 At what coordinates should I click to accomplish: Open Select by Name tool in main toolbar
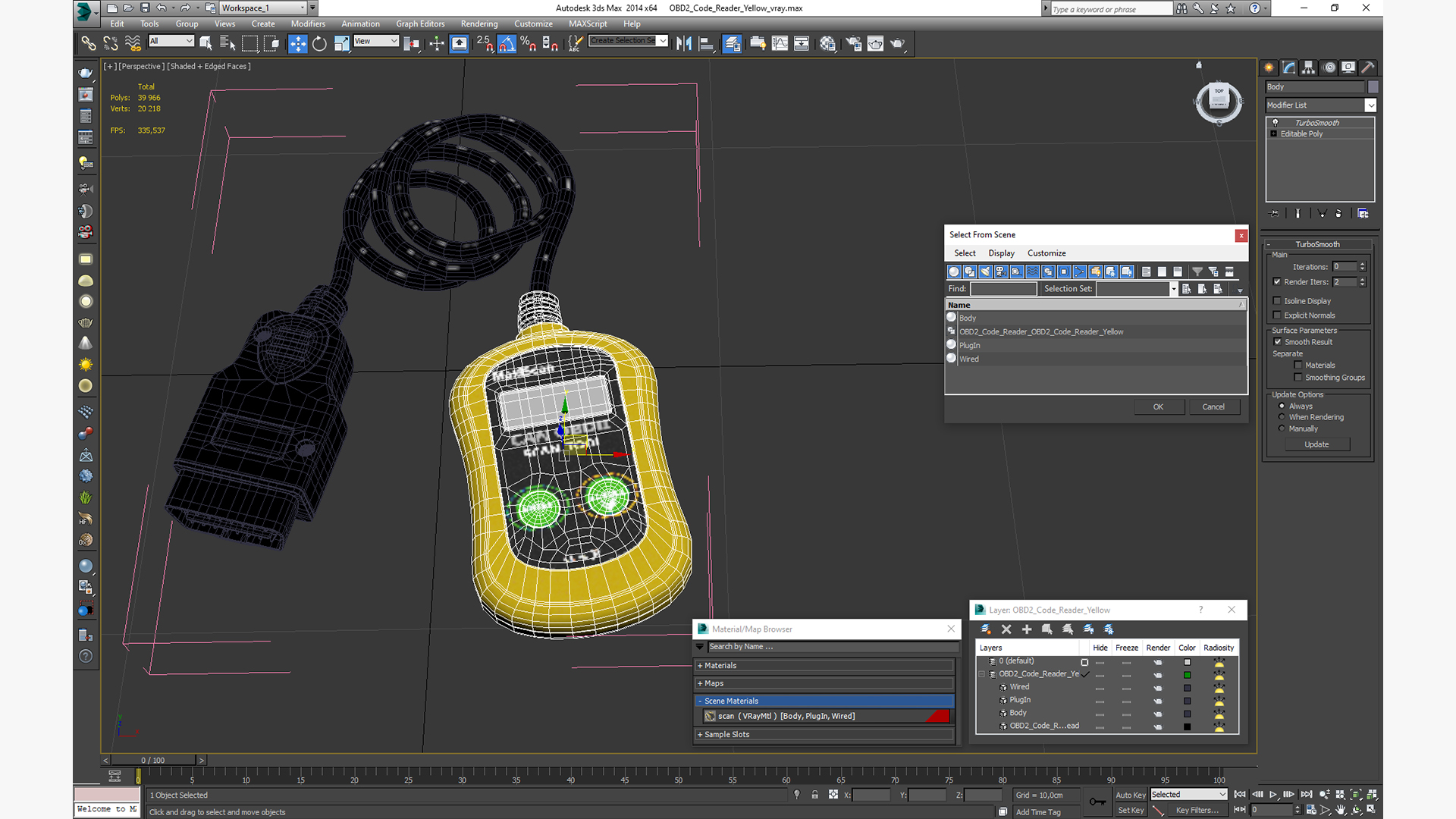point(227,44)
